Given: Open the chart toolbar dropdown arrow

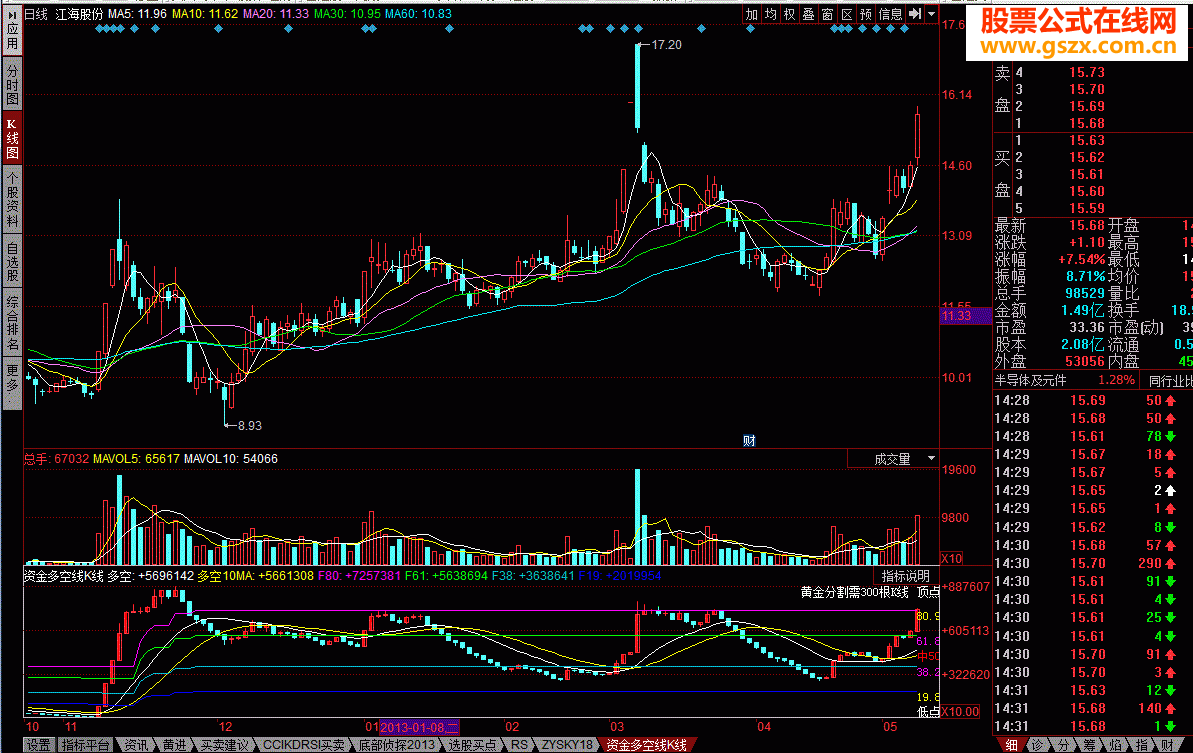Looking at the screenshot, I should (931, 14).
